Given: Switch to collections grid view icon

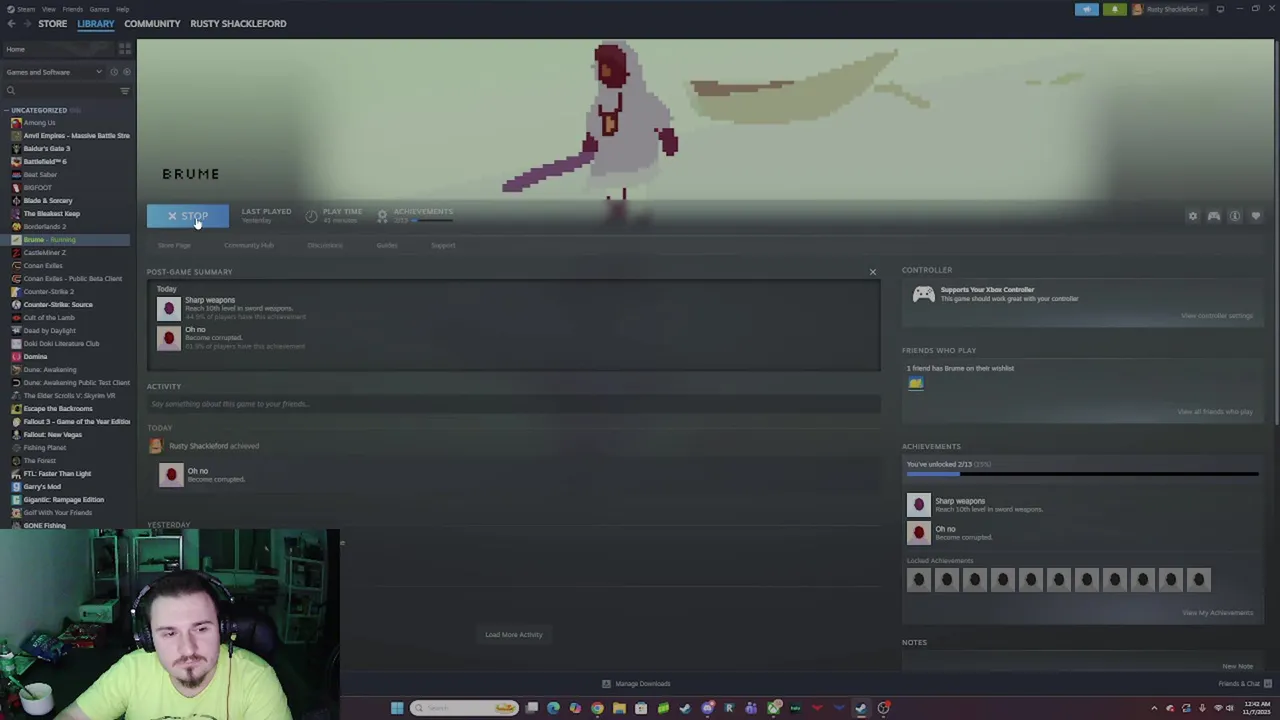Looking at the screenshot, I should click(x=125, y=49).
